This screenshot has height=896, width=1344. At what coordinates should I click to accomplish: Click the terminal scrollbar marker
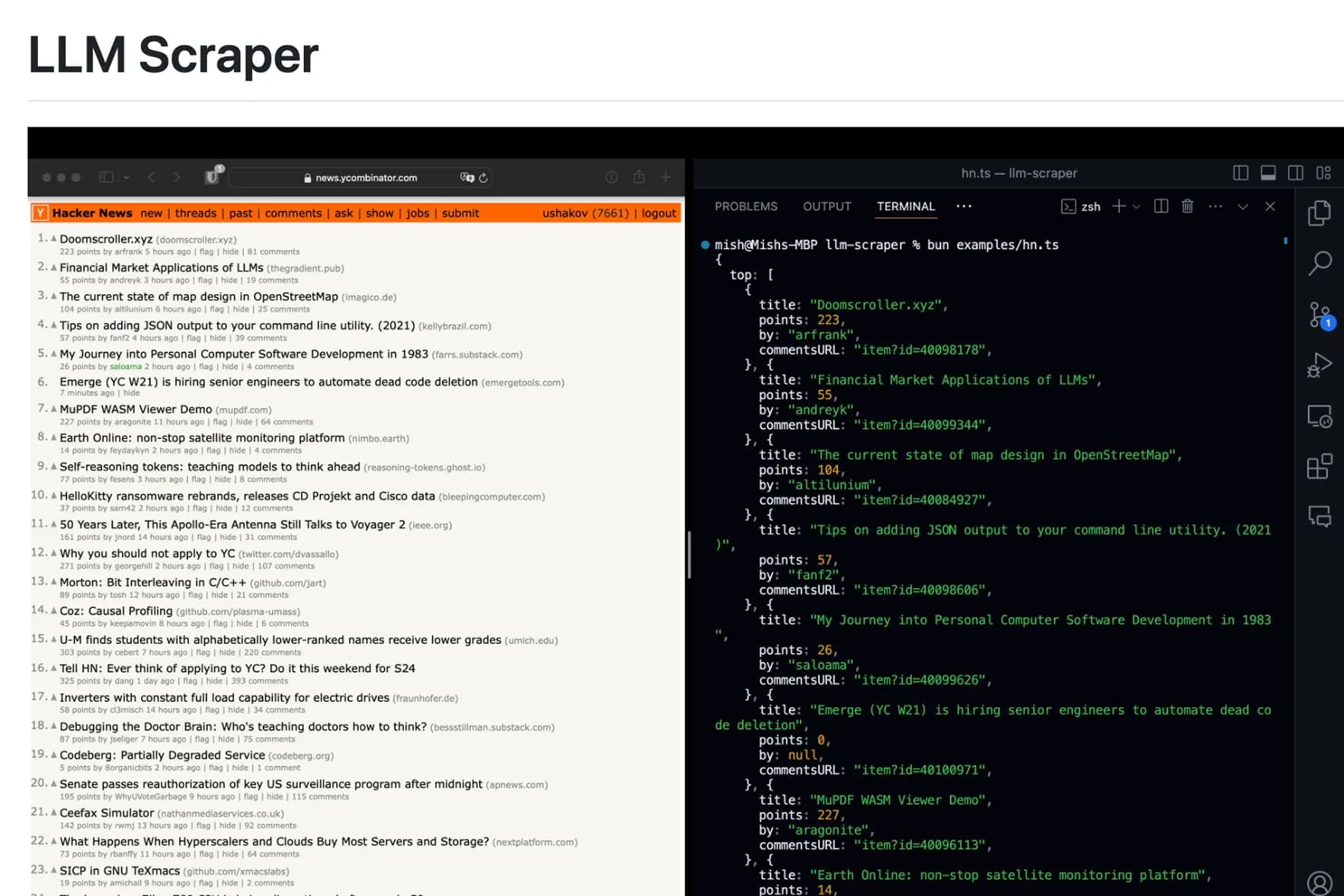click(1285, 241)
